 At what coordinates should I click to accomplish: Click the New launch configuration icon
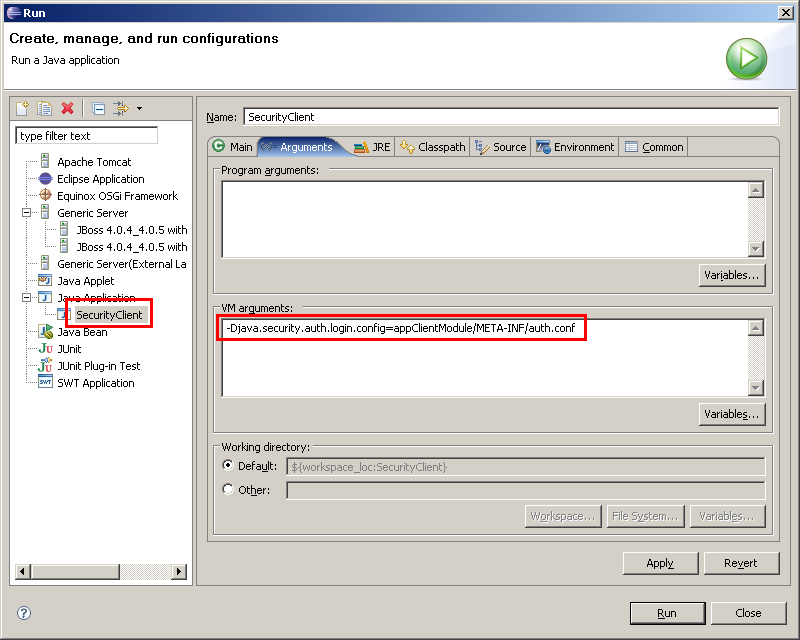[23, 108]
